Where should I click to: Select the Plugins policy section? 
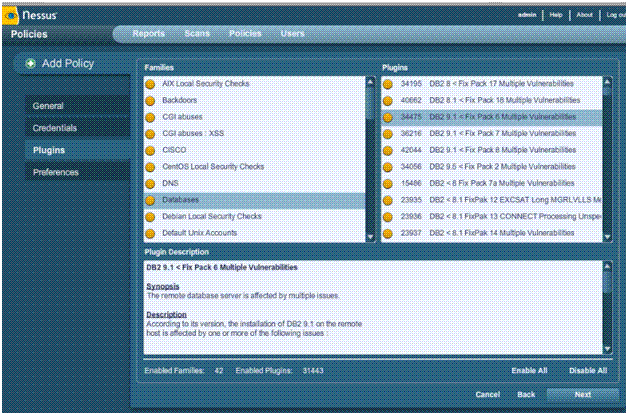(x=78, y=150)
